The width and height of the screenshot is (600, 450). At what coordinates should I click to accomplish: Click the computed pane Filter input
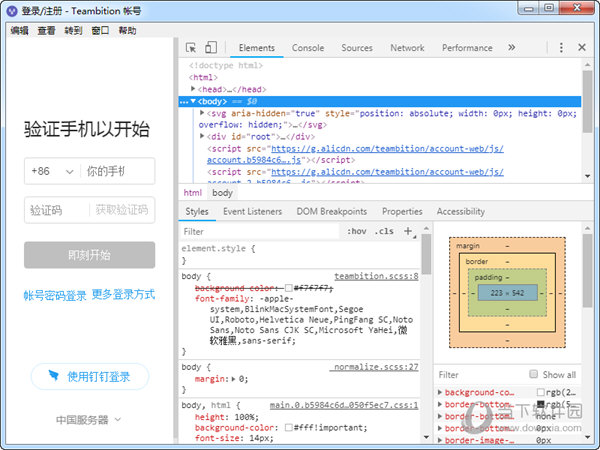point(480,375)
